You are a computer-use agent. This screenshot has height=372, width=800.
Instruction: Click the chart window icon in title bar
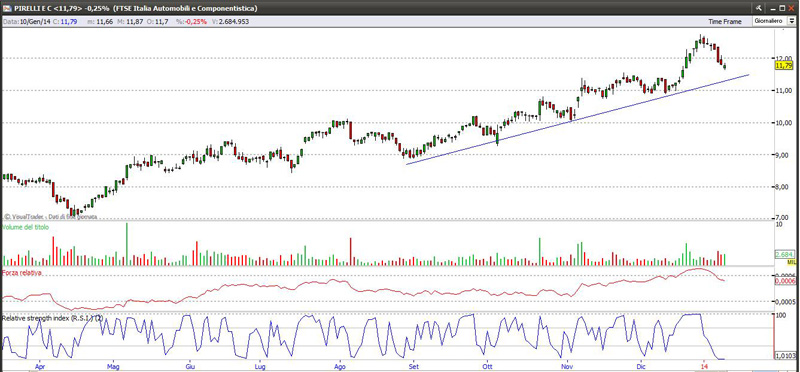pyautogui.click(x=6, y=9)
